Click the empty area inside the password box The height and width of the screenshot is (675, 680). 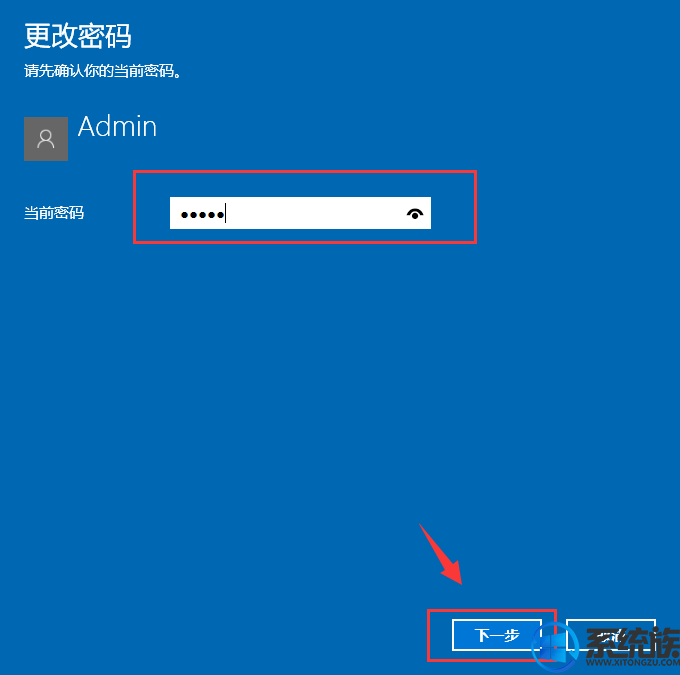(x=316, y=213)
